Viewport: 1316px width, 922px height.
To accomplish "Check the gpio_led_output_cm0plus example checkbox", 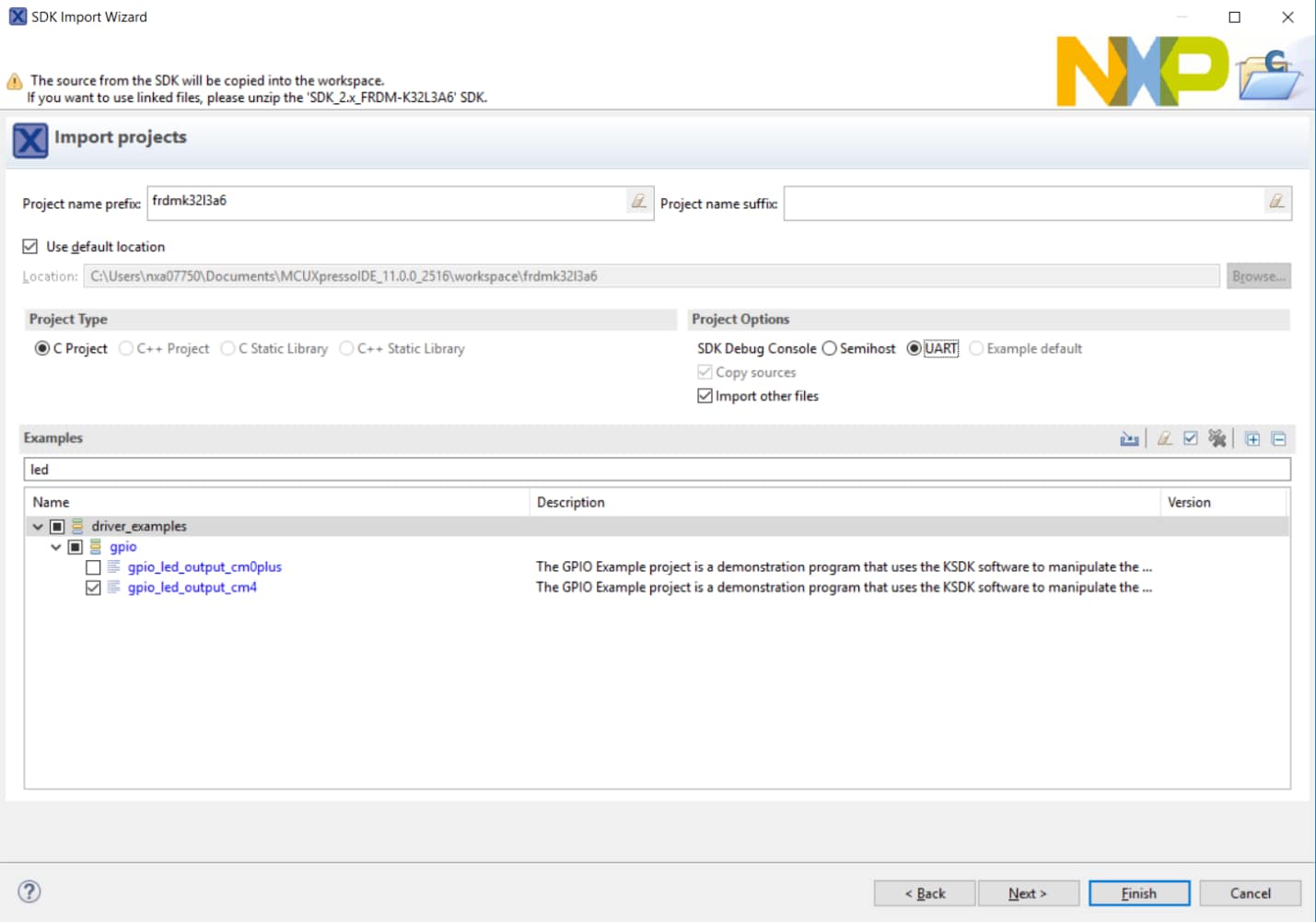I will [x=93, y=567].
